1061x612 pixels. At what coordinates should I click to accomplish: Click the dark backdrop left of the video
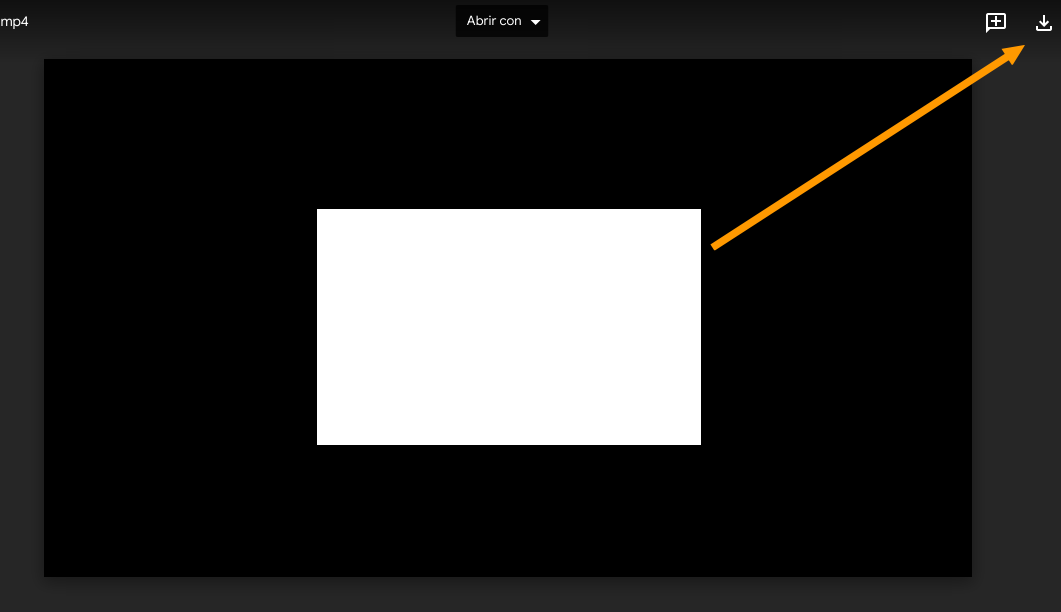[x=21, y=320]
